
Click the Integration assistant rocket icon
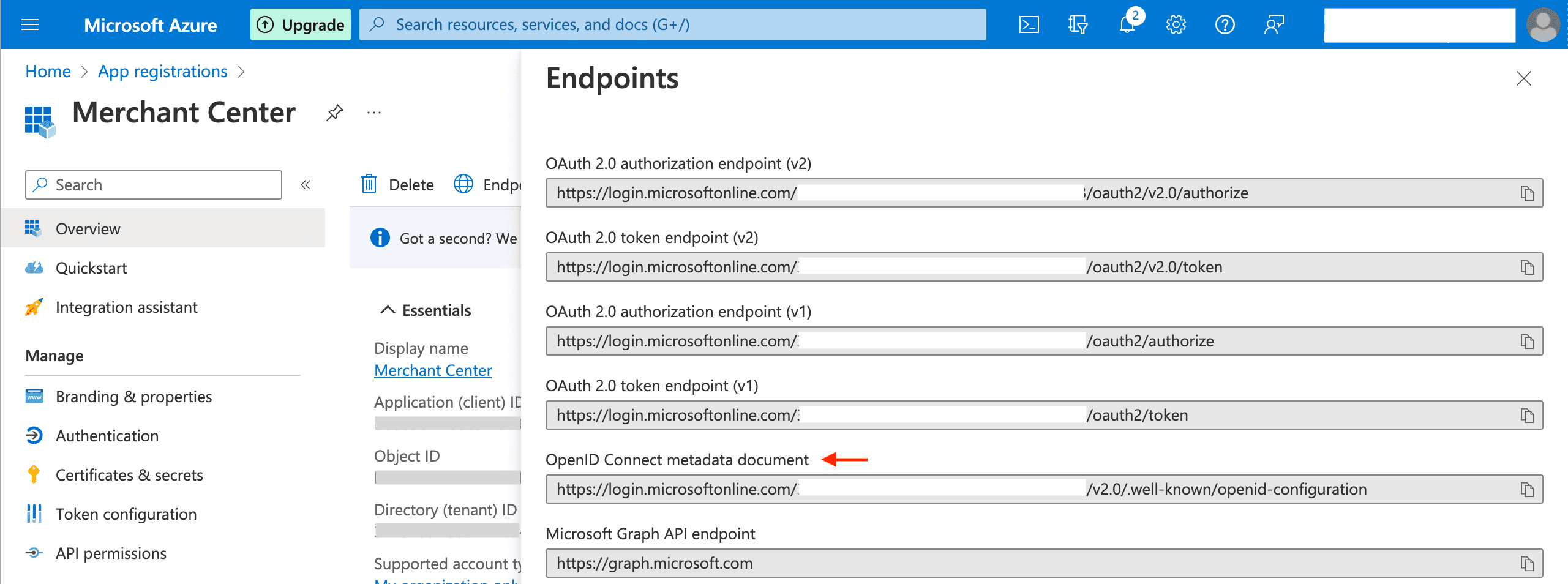point(34,307)
